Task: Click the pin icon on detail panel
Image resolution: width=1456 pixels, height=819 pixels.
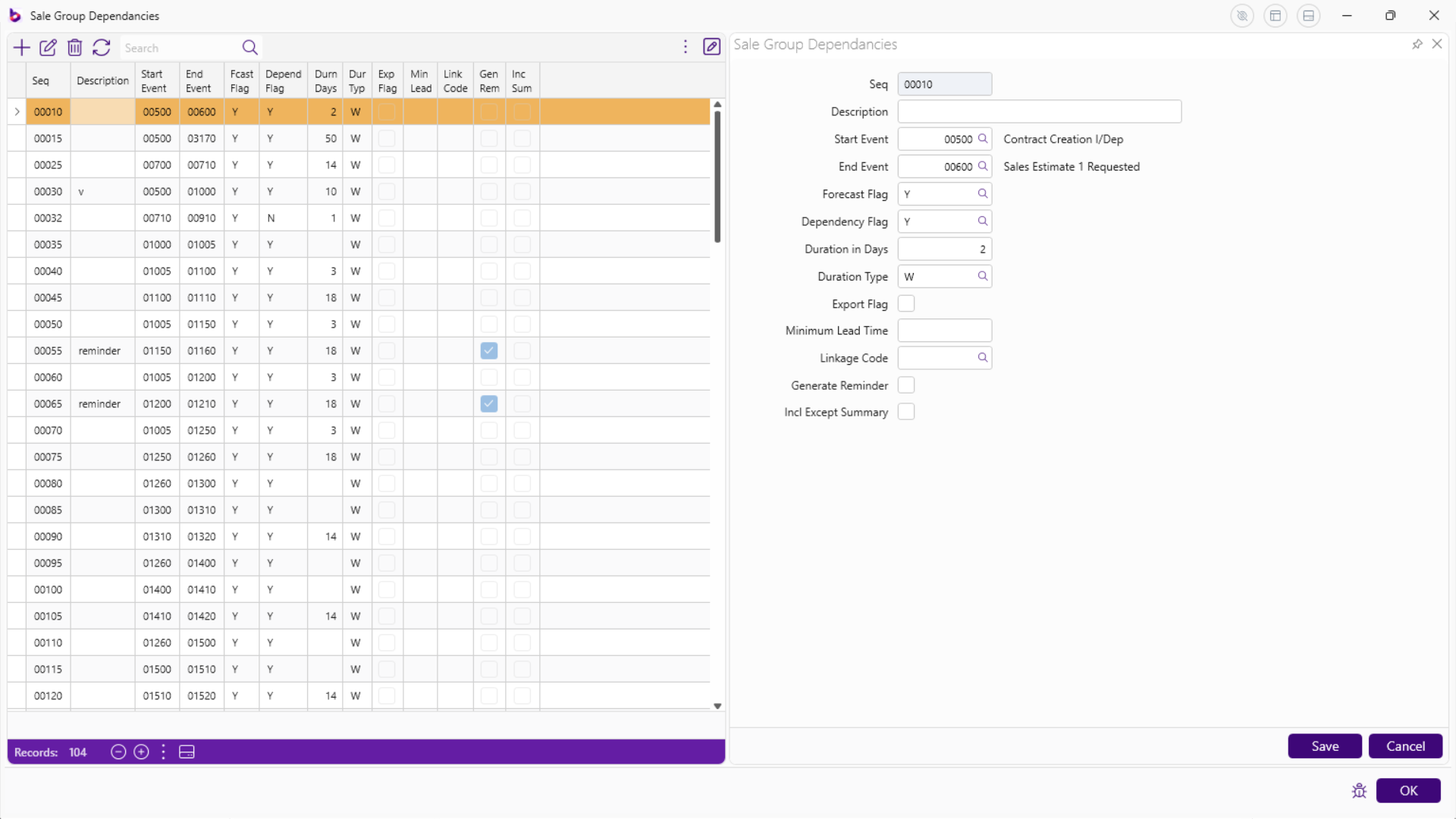Action: [1417, 44]
